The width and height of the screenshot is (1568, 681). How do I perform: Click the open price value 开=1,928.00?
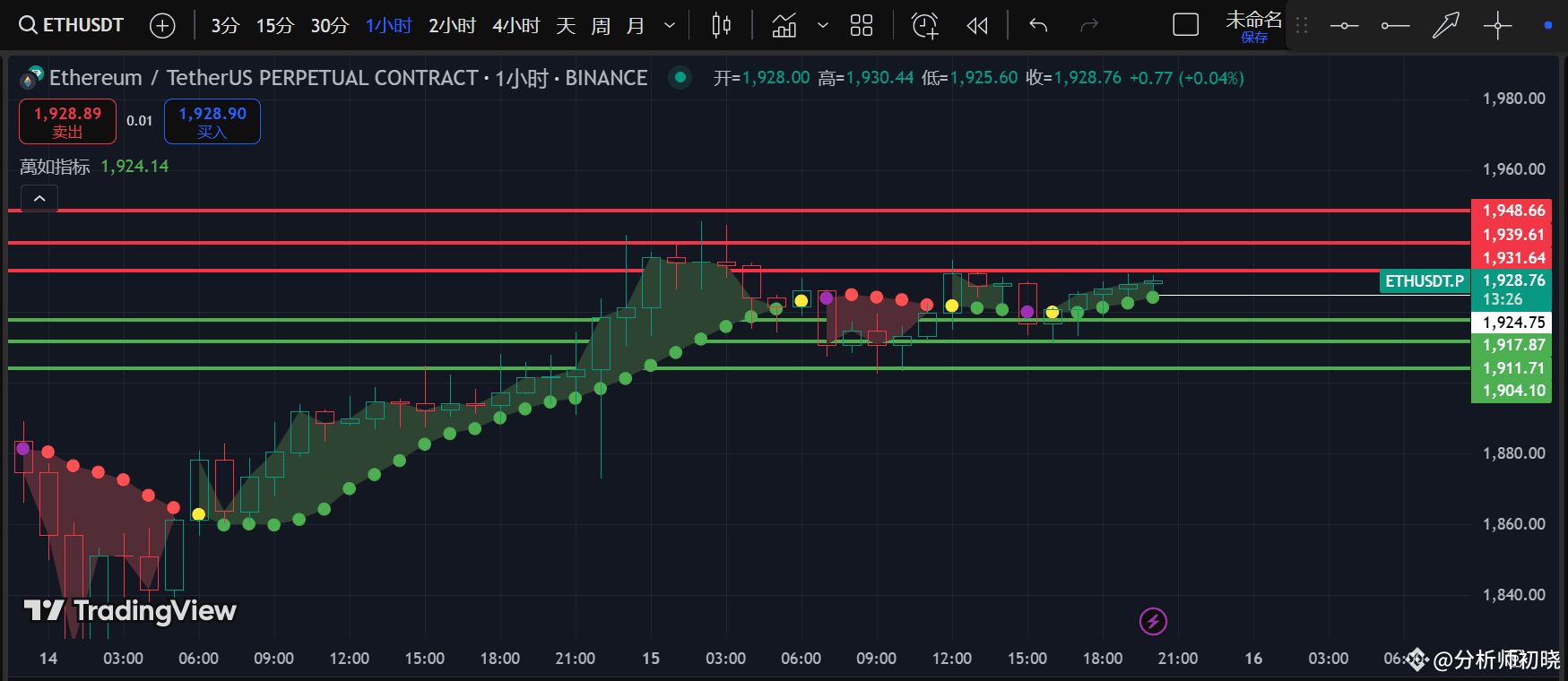click(x=762, y=78)
